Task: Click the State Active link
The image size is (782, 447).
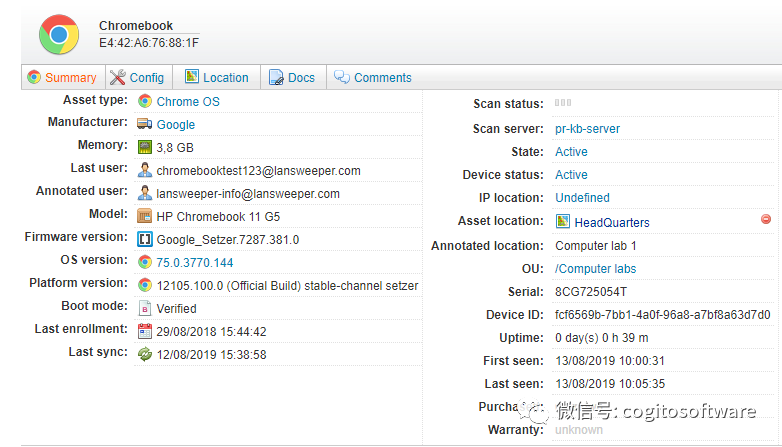Action: (571, 152)
